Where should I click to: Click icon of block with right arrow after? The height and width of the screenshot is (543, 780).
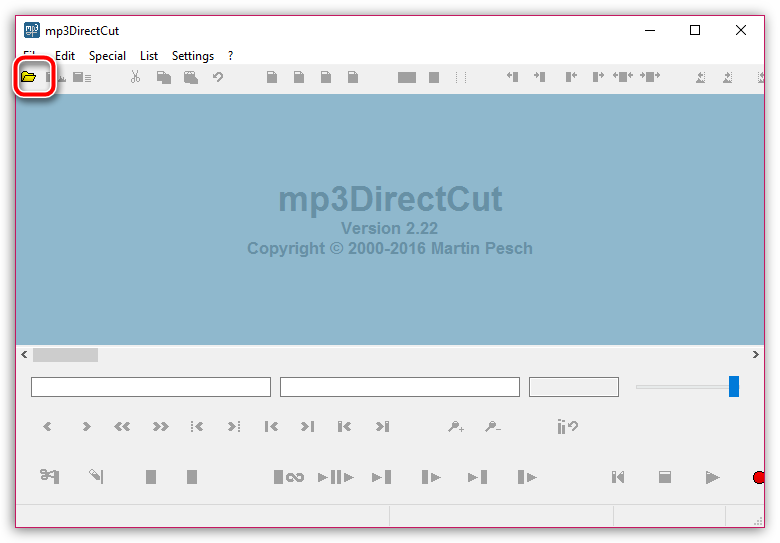click(x=598, y=77)
